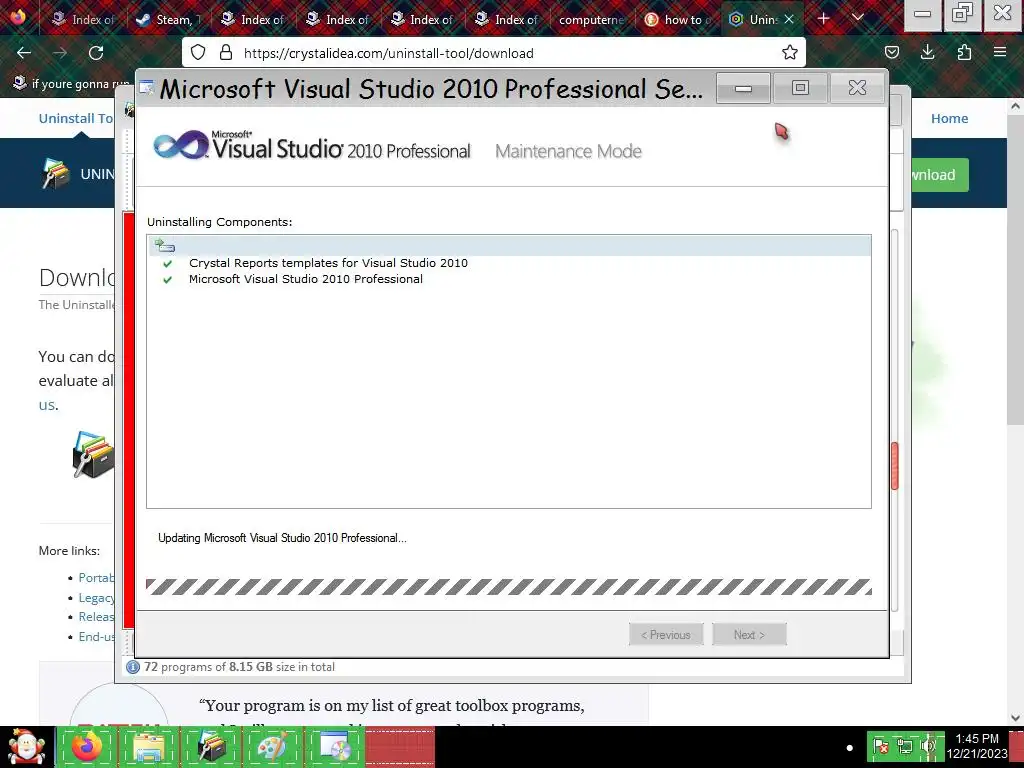Click 'Updating Microsoft Visual Studio 2010 Professional...' status
This screenshot has width=1024, height=768.
[x=282, y=537]
